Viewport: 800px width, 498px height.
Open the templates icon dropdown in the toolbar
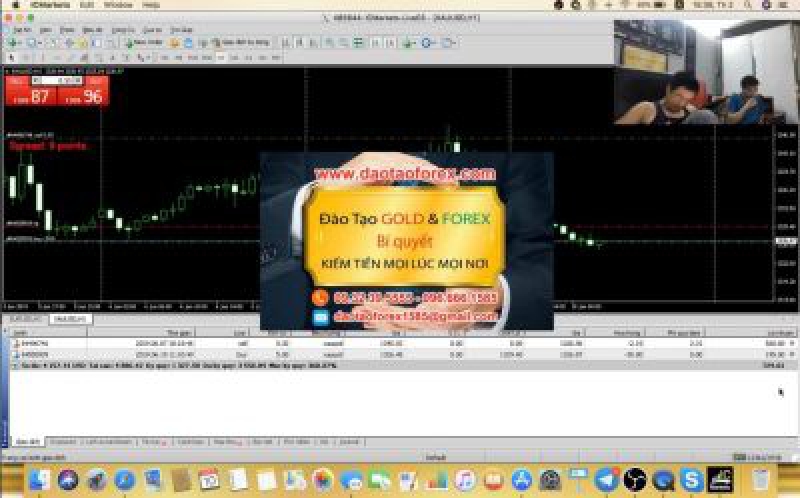coord(448,42)
